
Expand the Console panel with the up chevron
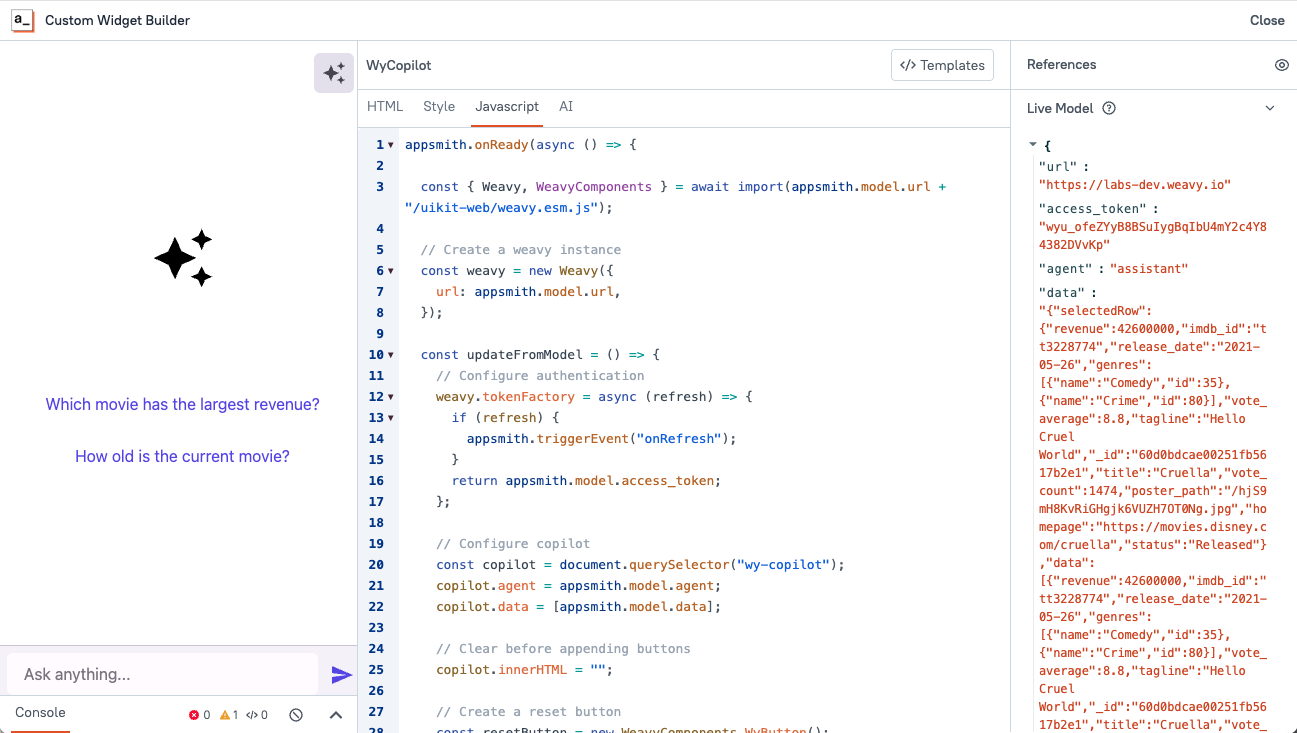pyautogui.click(x=336, y=715)
